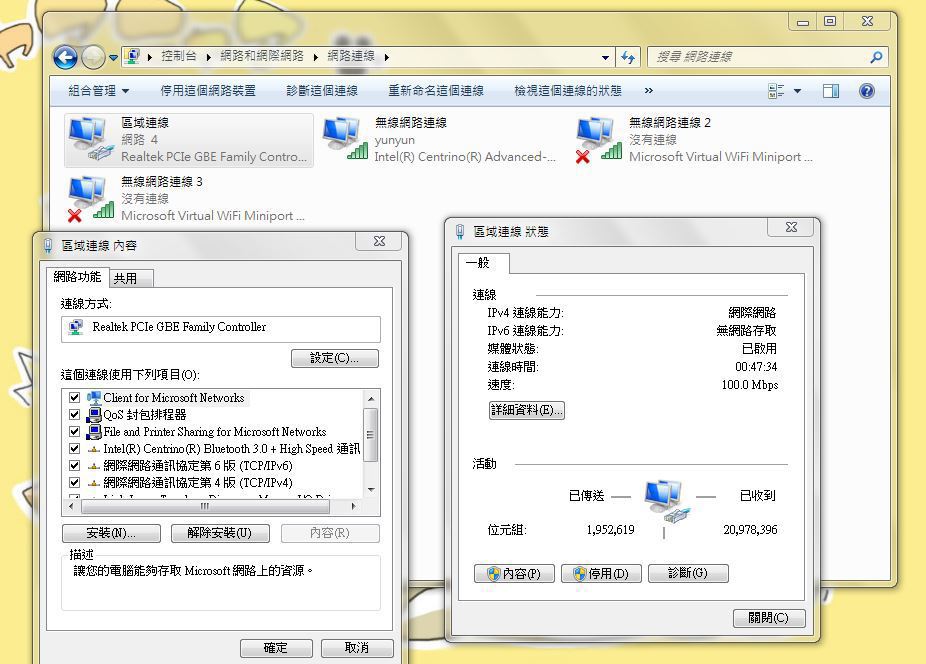Screen dimensions: 926x664
Task: Refresh the network connections view
Action: pos(628,57)
